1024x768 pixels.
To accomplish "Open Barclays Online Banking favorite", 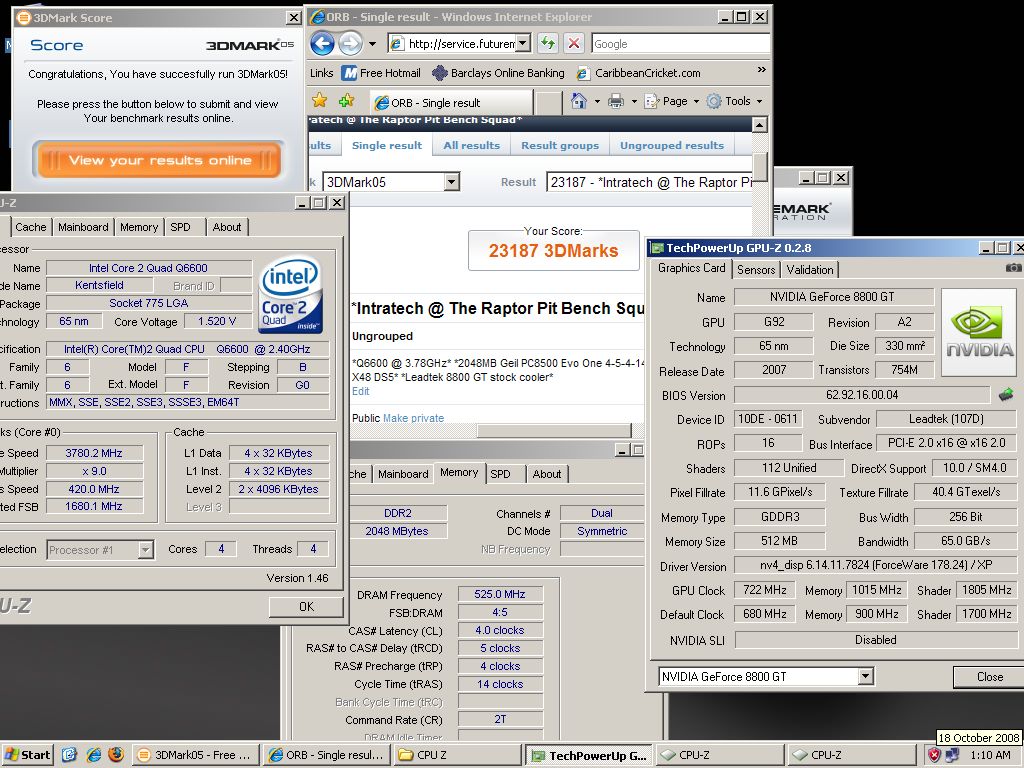I will tap(499, 73).
